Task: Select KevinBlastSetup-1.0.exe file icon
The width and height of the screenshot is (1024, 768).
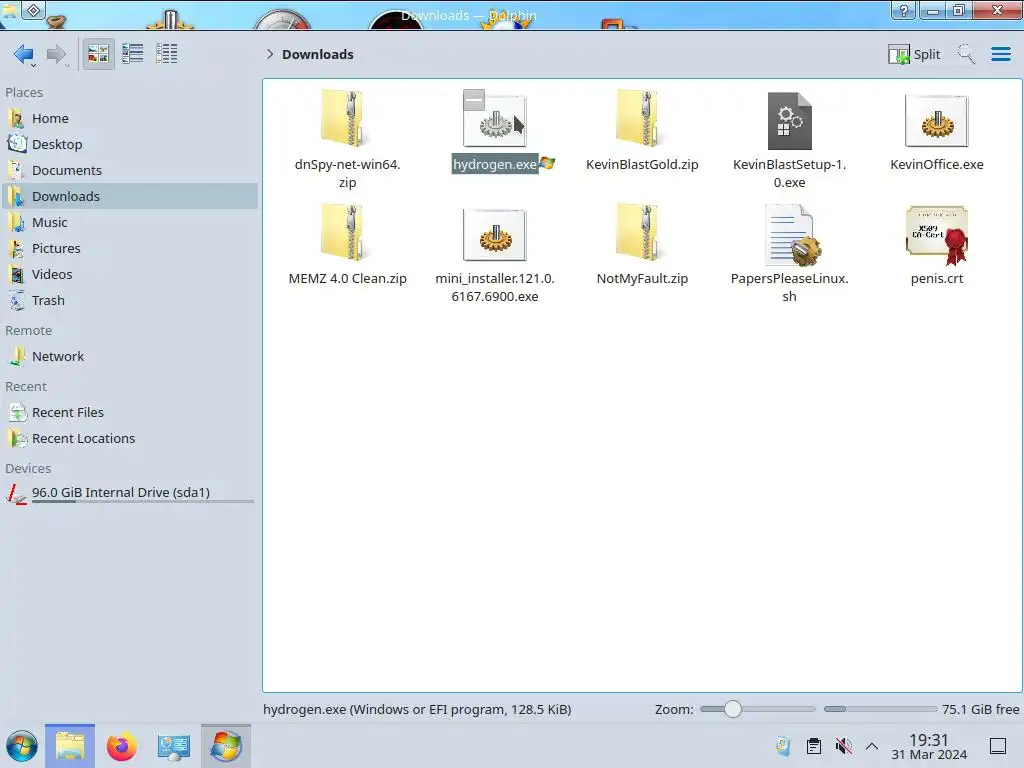Action: click(x=790, y=121)
